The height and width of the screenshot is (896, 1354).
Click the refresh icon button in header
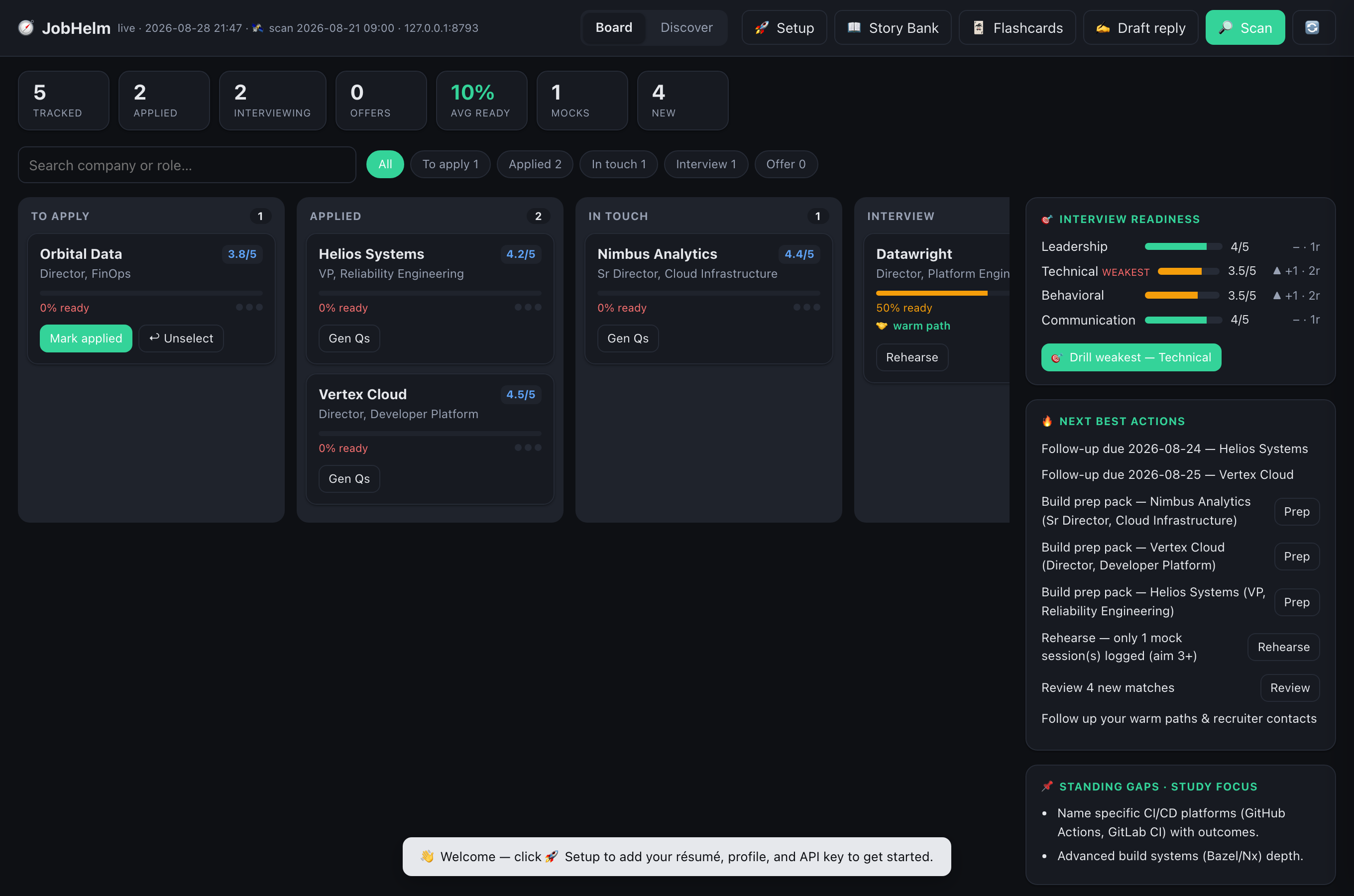tap(1314, 27)
